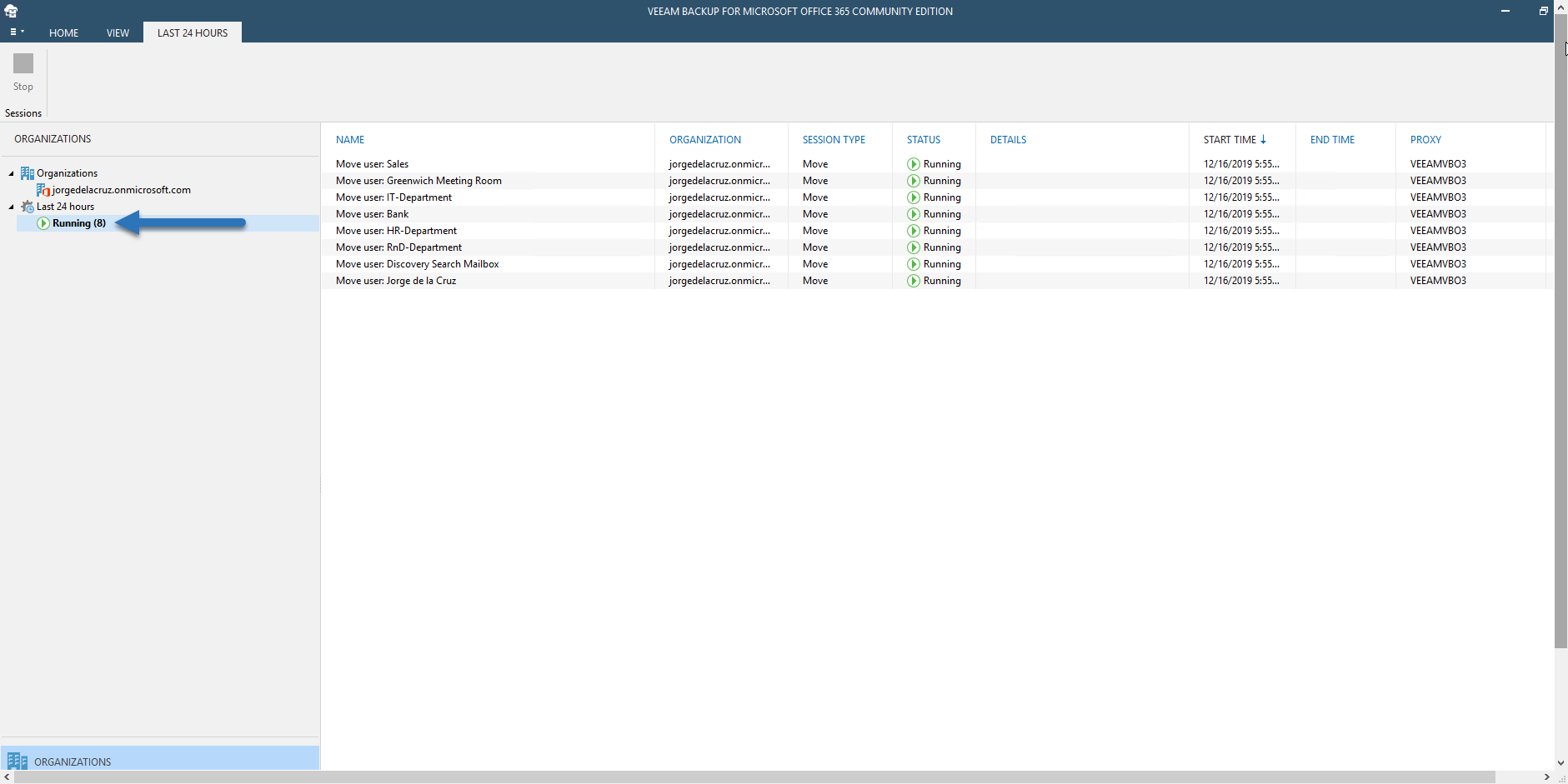This screenshot has height=784, width=1568.
Task: Sort sessions by the ORGANIZATION column
Action: tap(705, 140)
